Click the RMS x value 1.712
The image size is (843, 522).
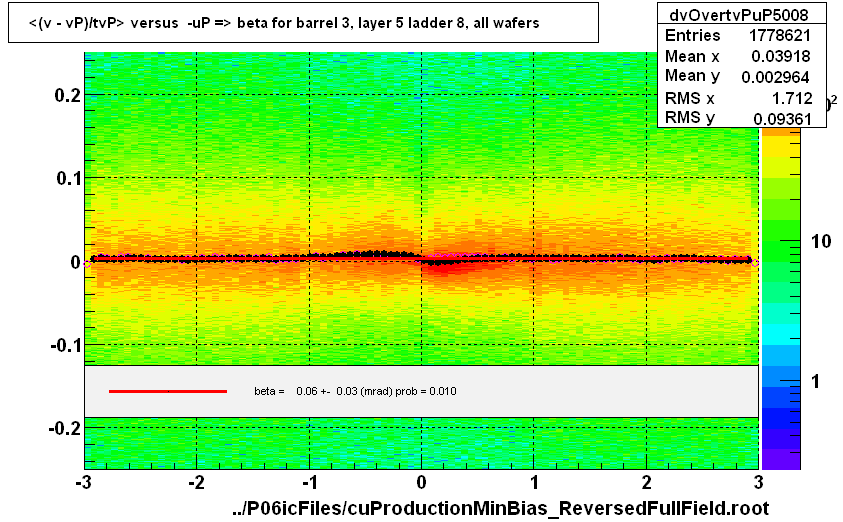coord(792,98)
